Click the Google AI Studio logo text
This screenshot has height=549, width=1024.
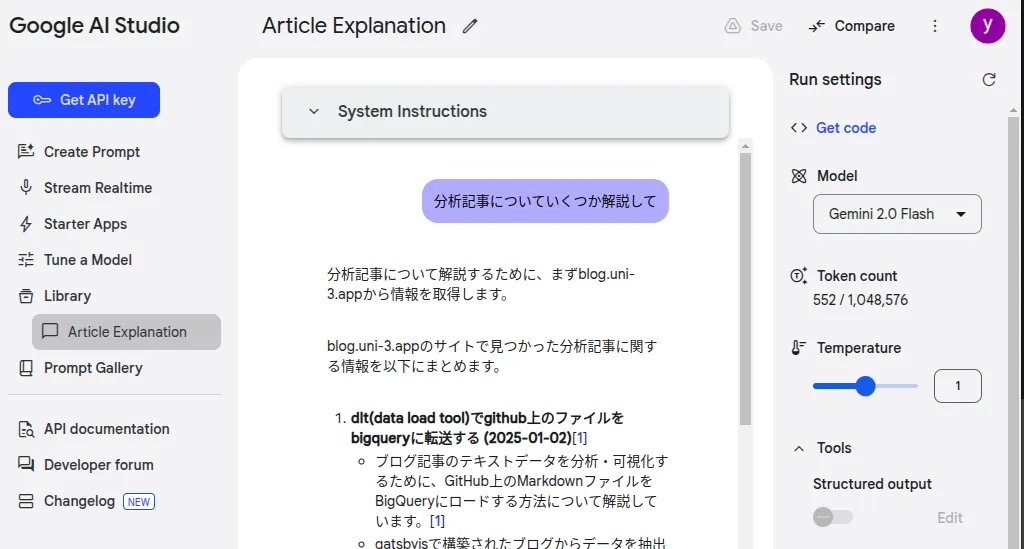[x=94, y=25]
